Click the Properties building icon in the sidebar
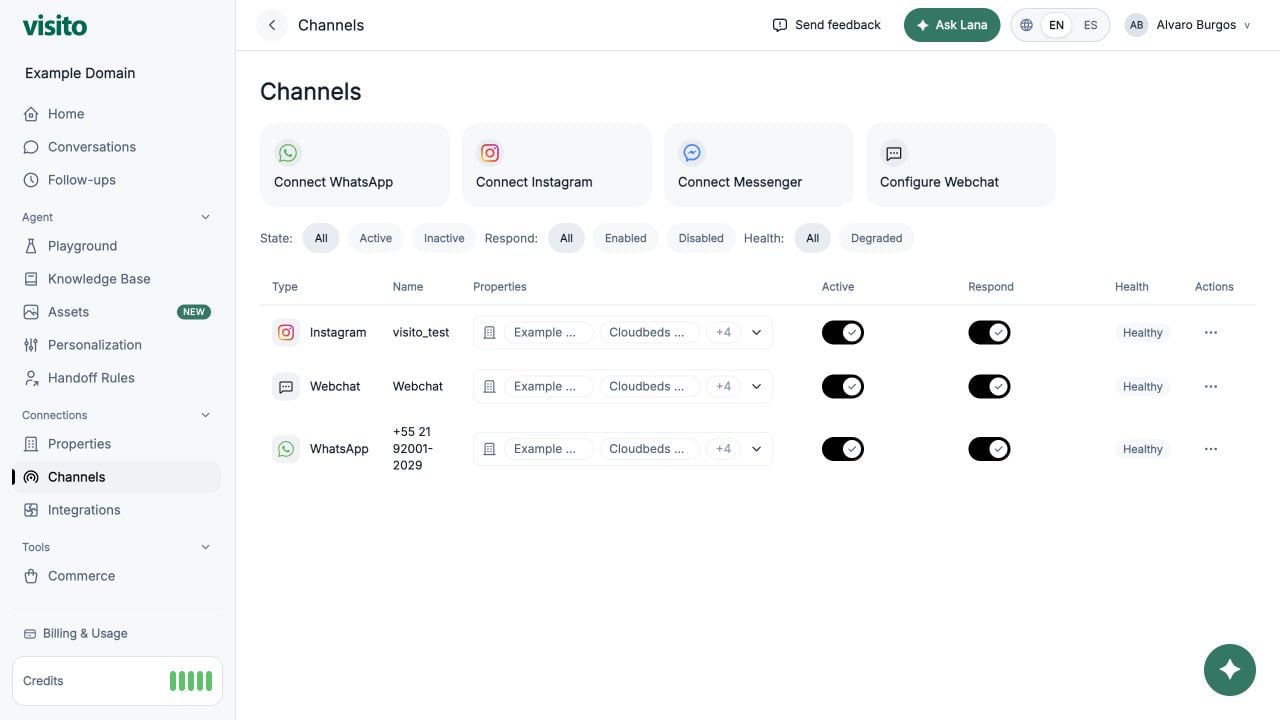The image size is (1280, 720). click(x=31, y=444)
